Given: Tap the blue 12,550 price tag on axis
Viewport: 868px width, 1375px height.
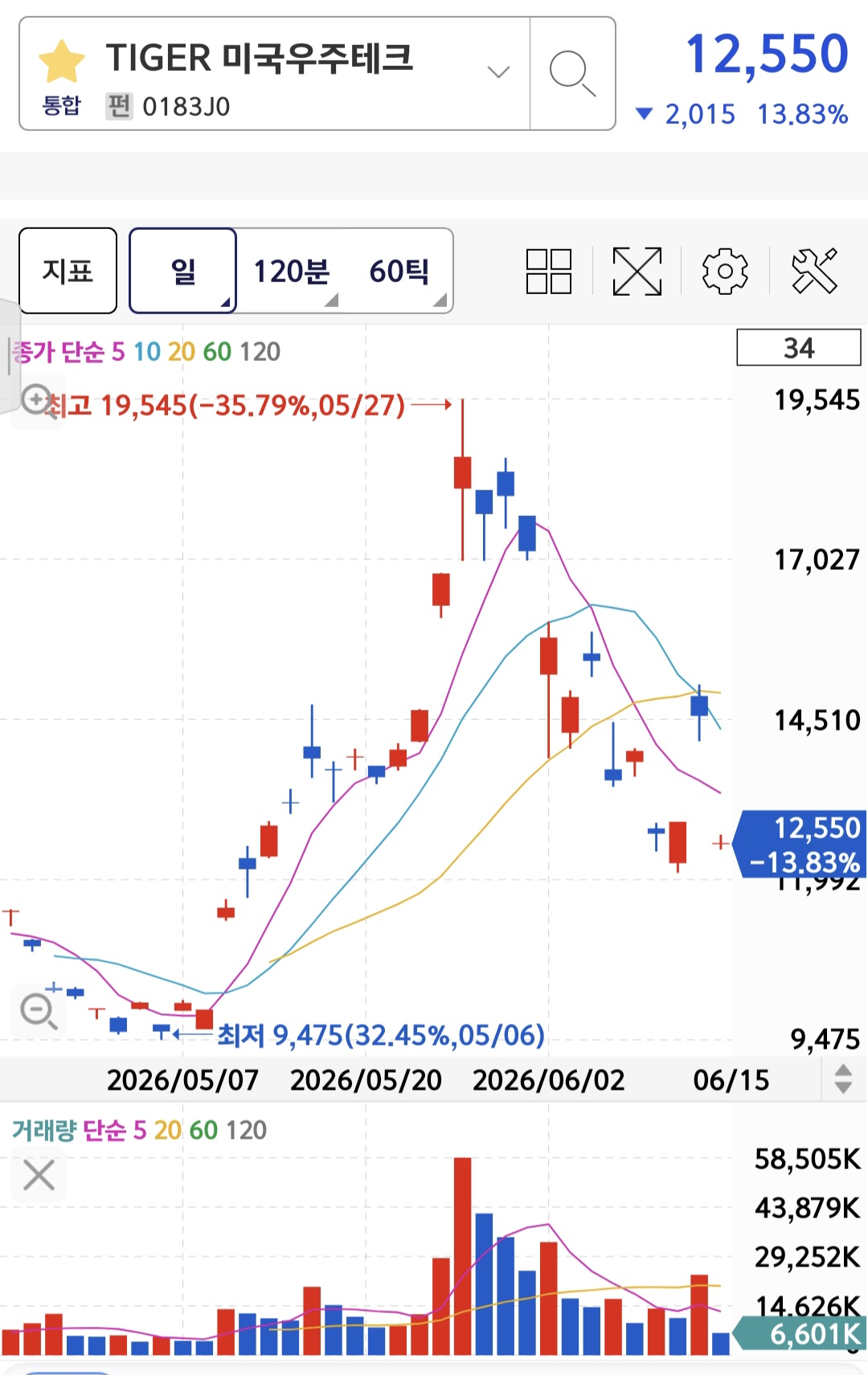Looking at the screenshot, I should click(x=801, y=844).
